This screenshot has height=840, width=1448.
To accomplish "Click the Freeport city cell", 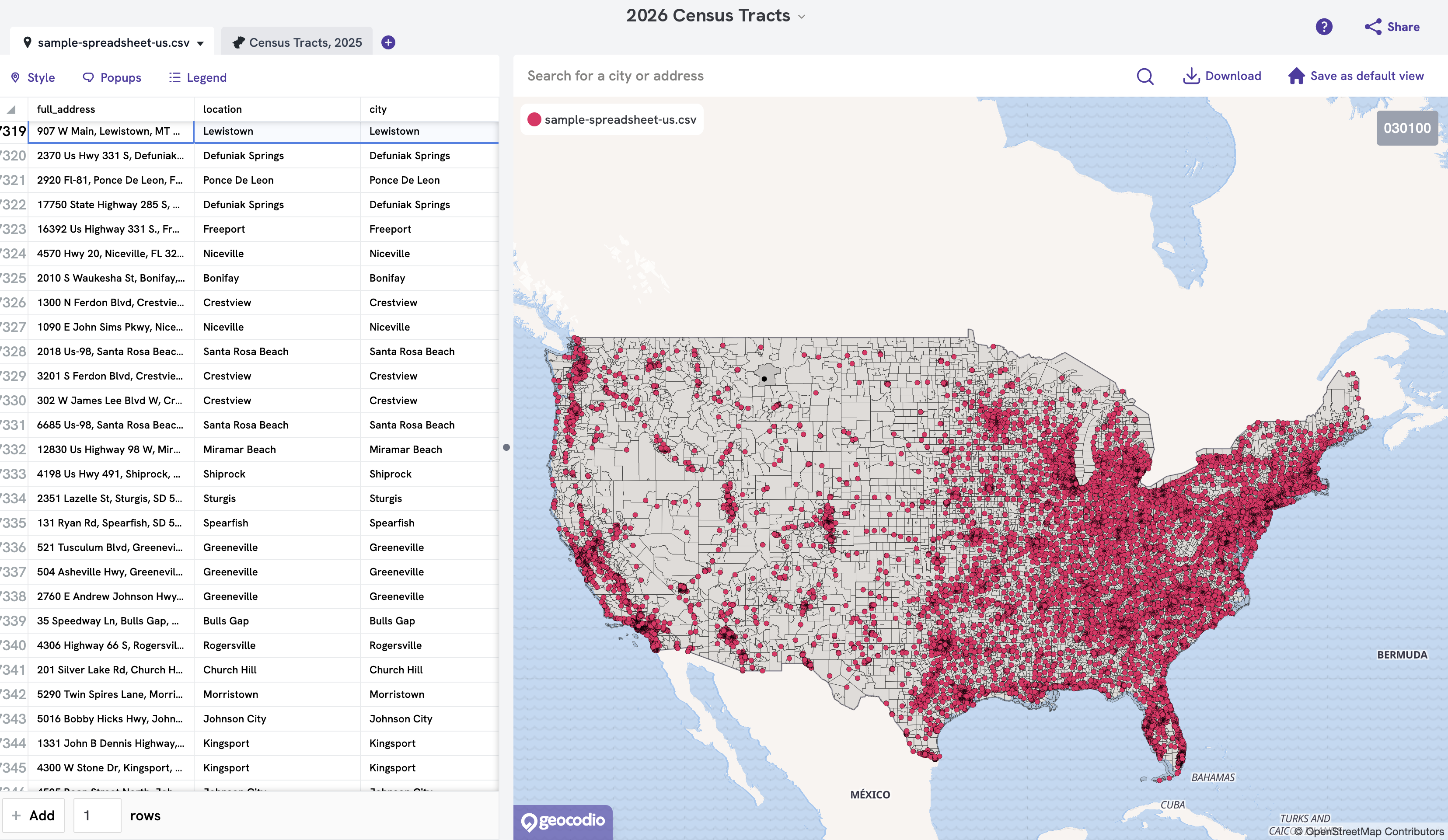I will tap(429, 229).
